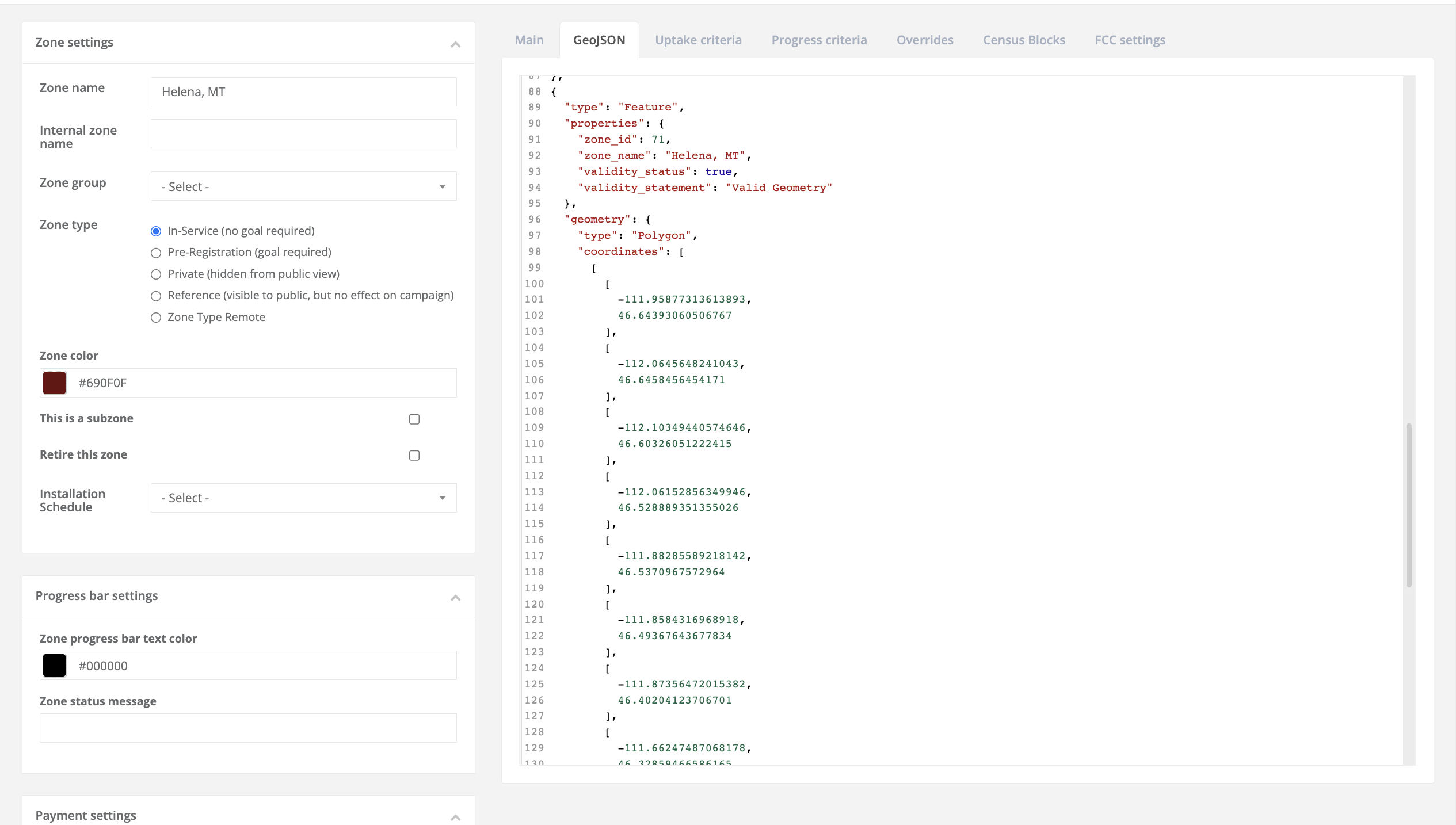The height and width of the screenshot is (825, 1456).
Task: Select Zone Type Remote
Action: (x=155, y=317)
